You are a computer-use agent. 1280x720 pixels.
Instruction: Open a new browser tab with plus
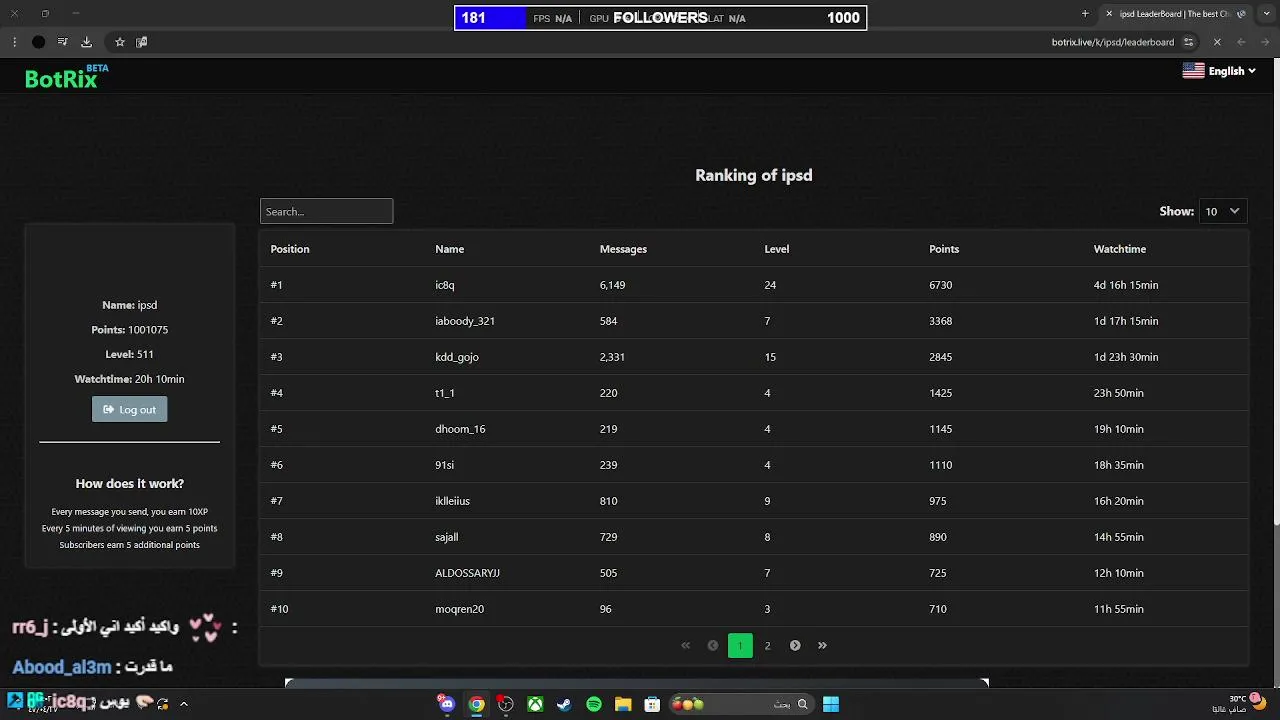(1085, 14)
